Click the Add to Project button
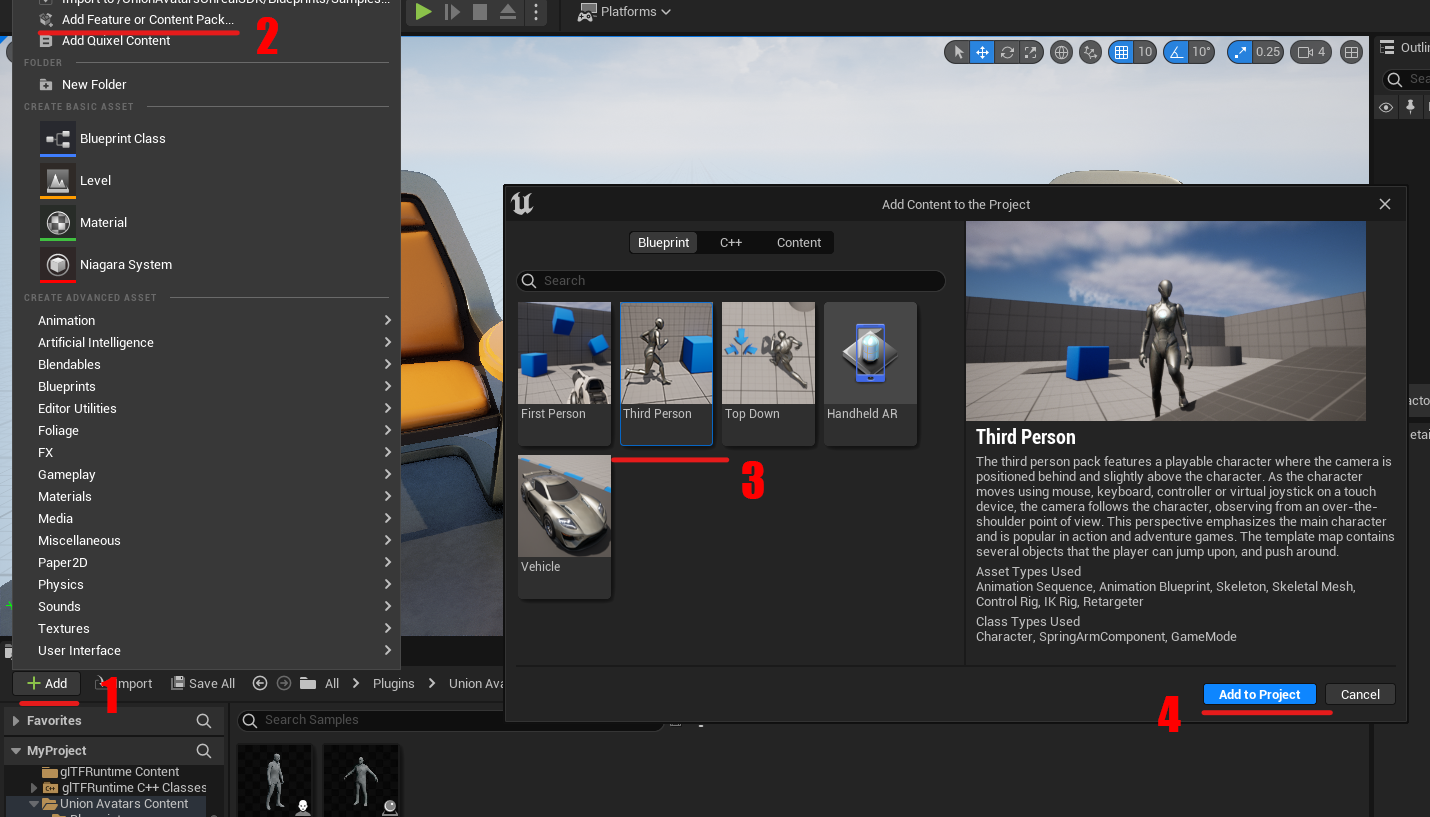 click(x=1259, y=695)
